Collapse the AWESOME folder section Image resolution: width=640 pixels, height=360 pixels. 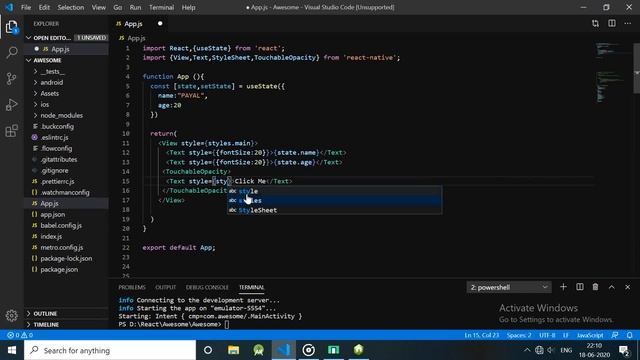pos(67,60)
